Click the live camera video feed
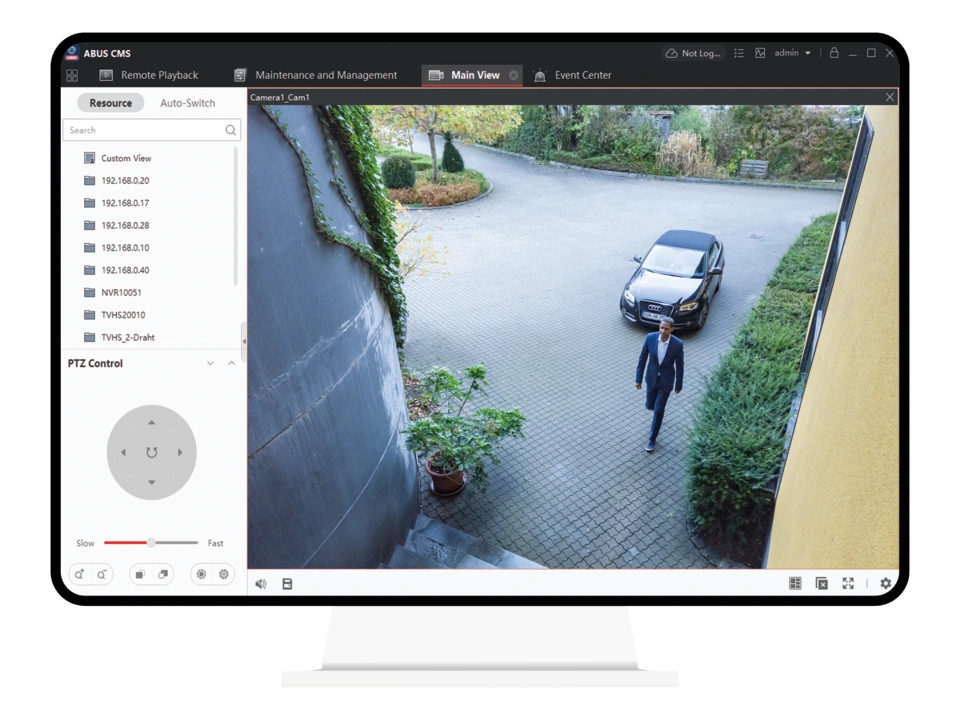 573,337
